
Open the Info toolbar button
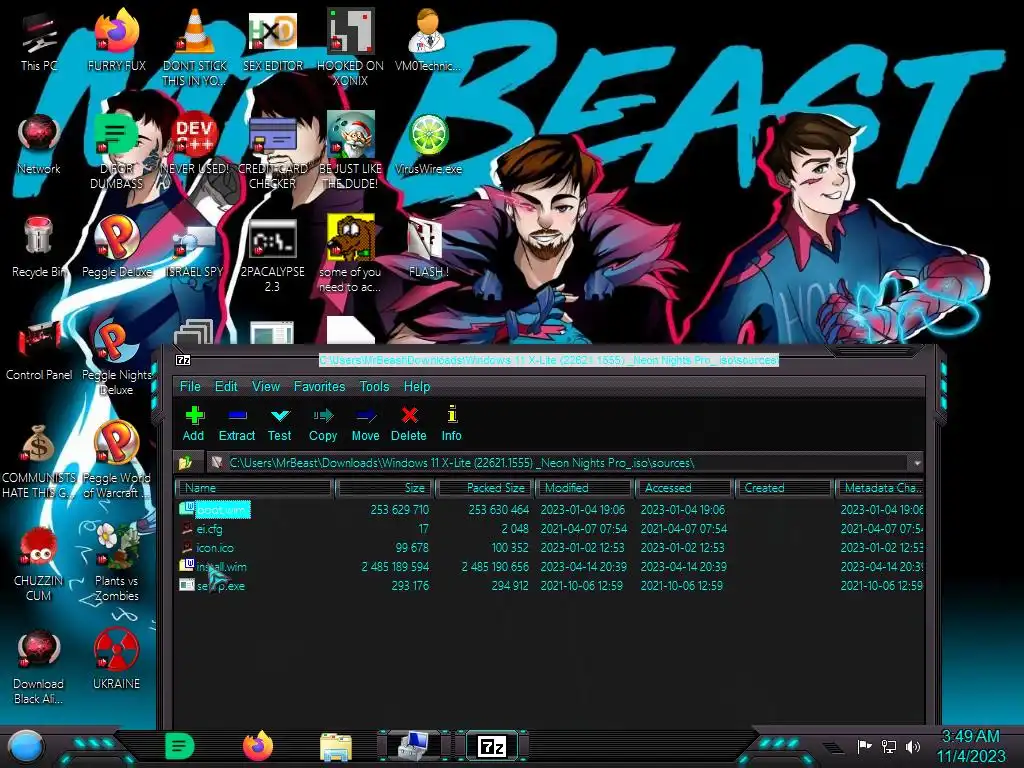(x=451, y=423)
